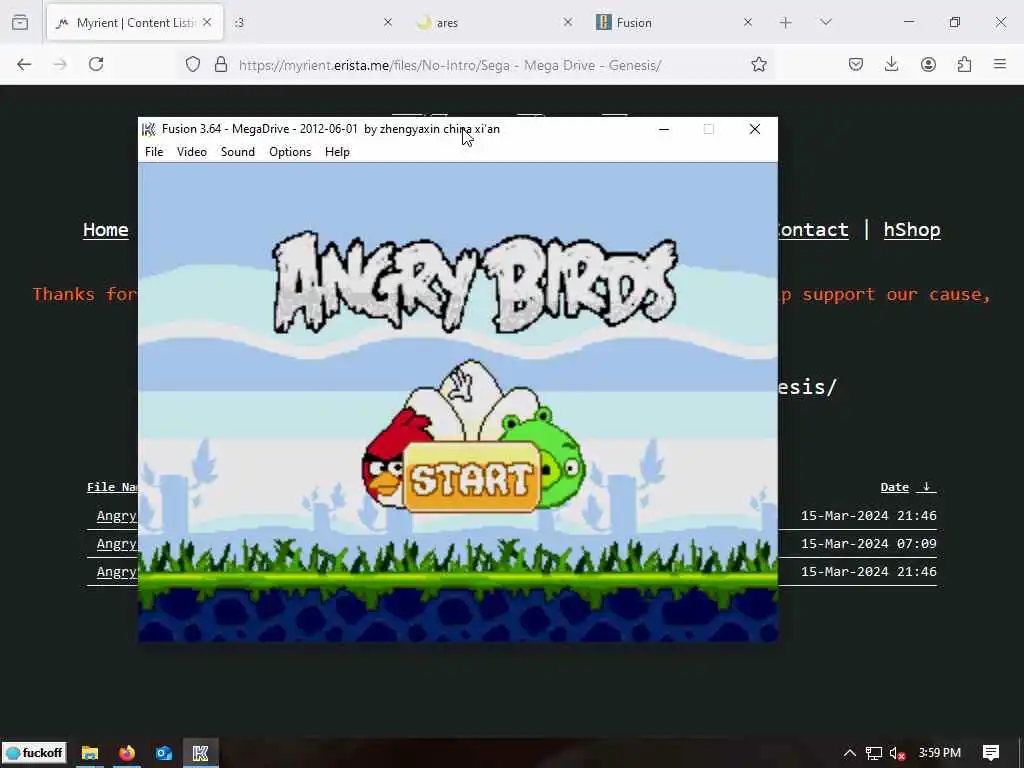Open the second Angry file link
The width and height of the screenshot is (1024, 768).
[x=117, y=544]
